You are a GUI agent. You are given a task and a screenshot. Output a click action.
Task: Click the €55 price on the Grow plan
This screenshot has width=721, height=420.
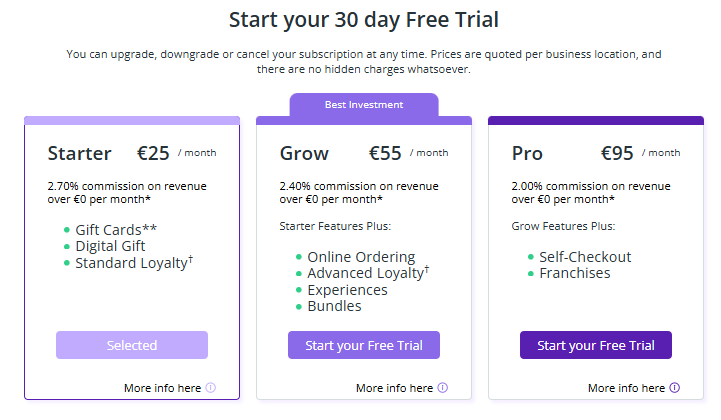[x=385, y=154]
